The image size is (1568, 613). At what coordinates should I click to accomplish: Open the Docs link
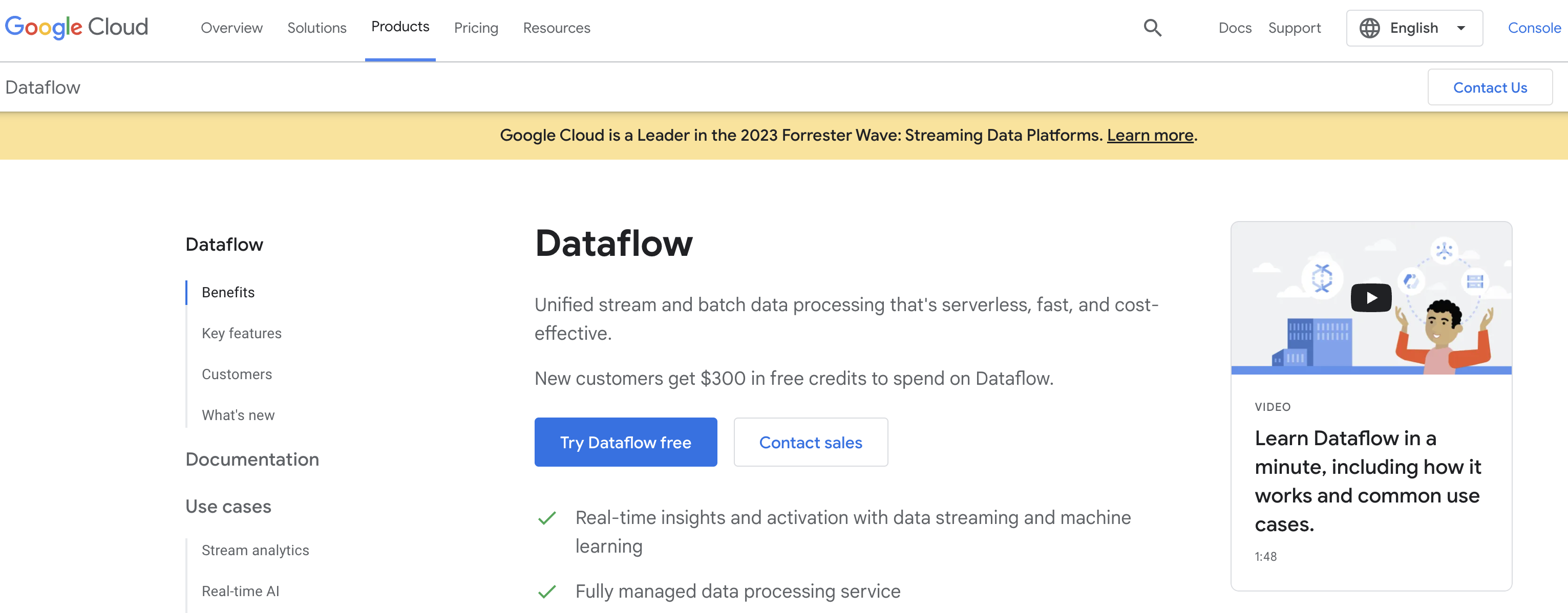click(x=1235, y=28)
